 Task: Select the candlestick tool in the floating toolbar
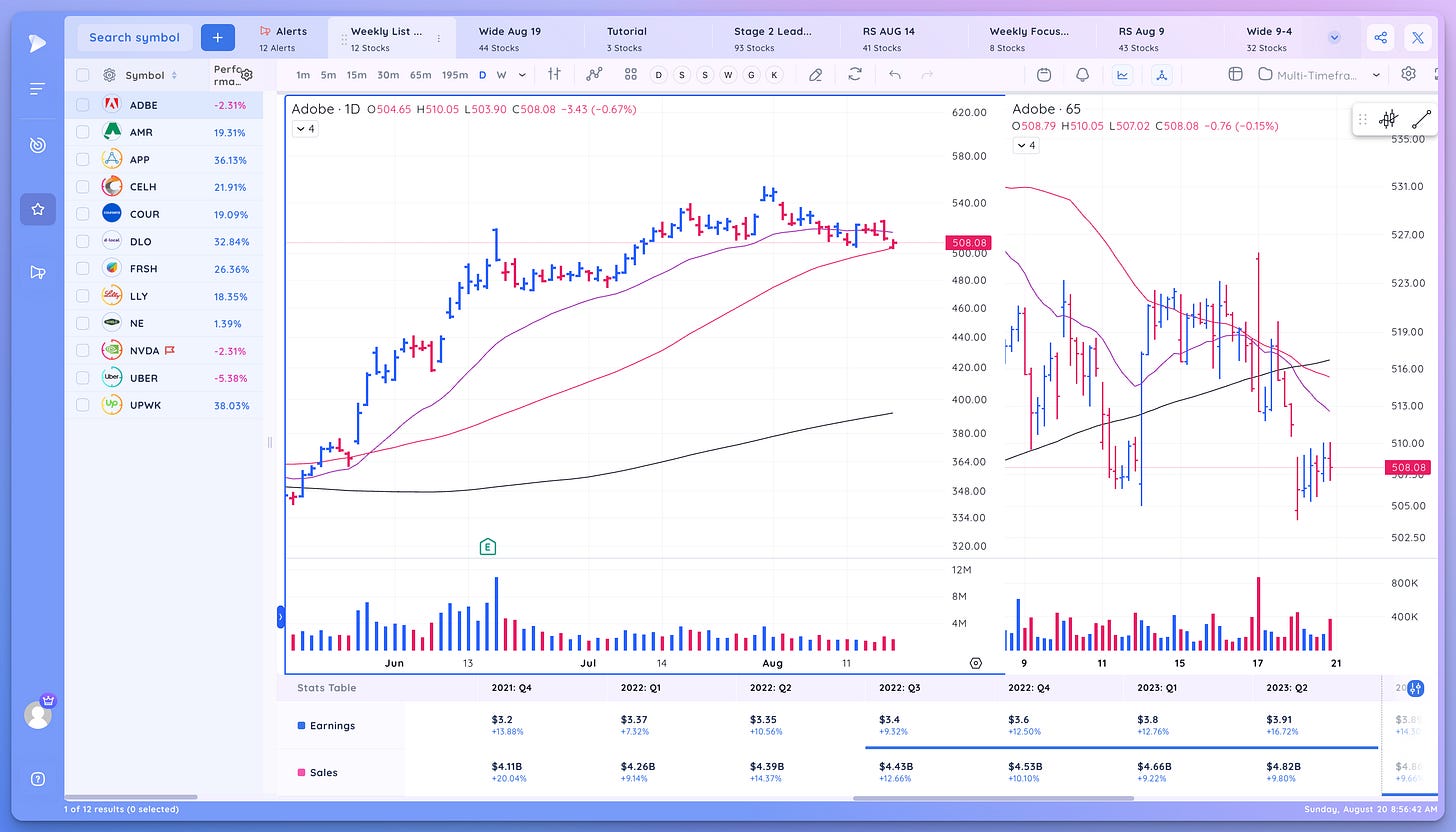1388,119
